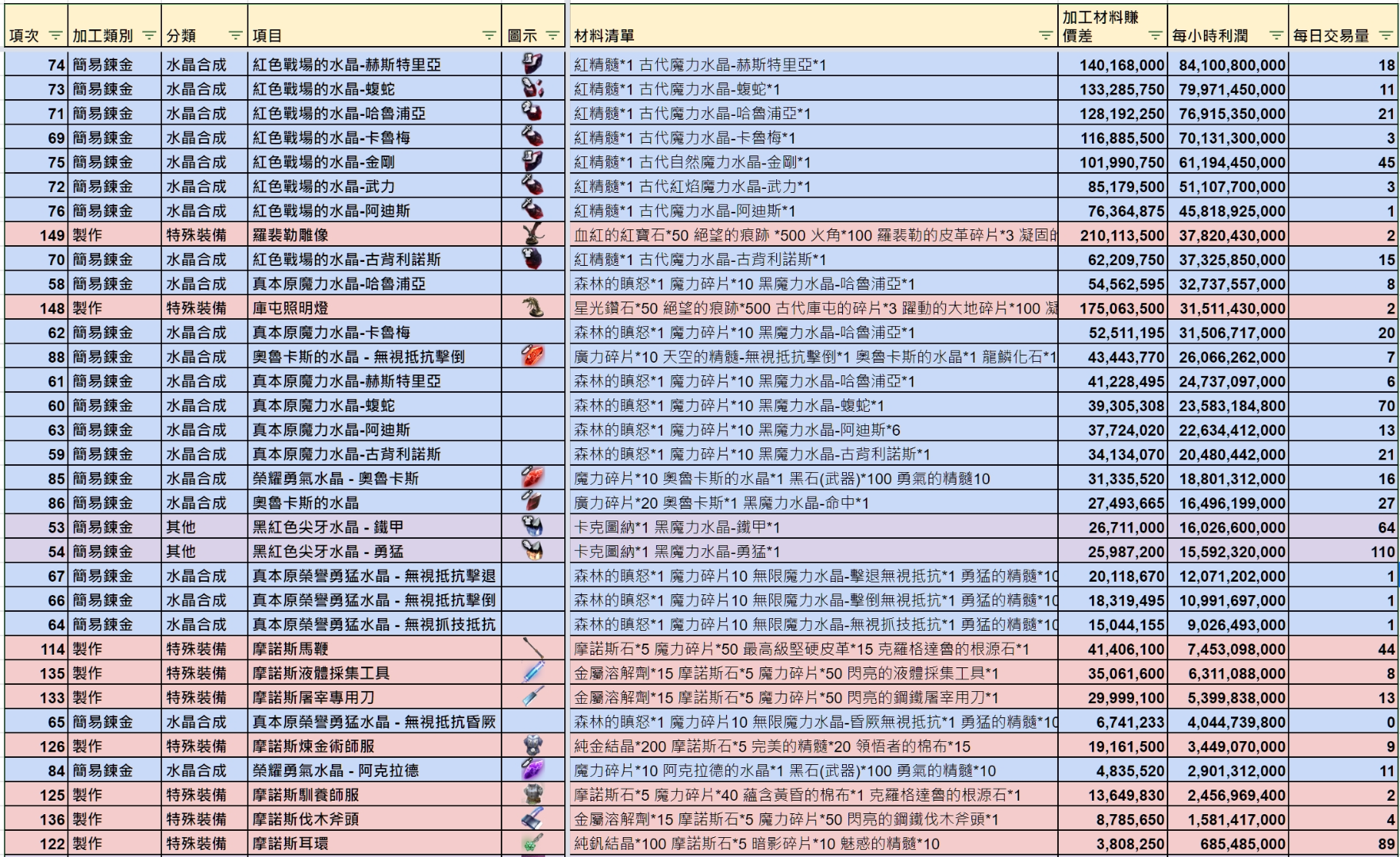Click the 摩諾斯伐木斧頭 axe icon
Screen dimensions: 1400x857
533,818
